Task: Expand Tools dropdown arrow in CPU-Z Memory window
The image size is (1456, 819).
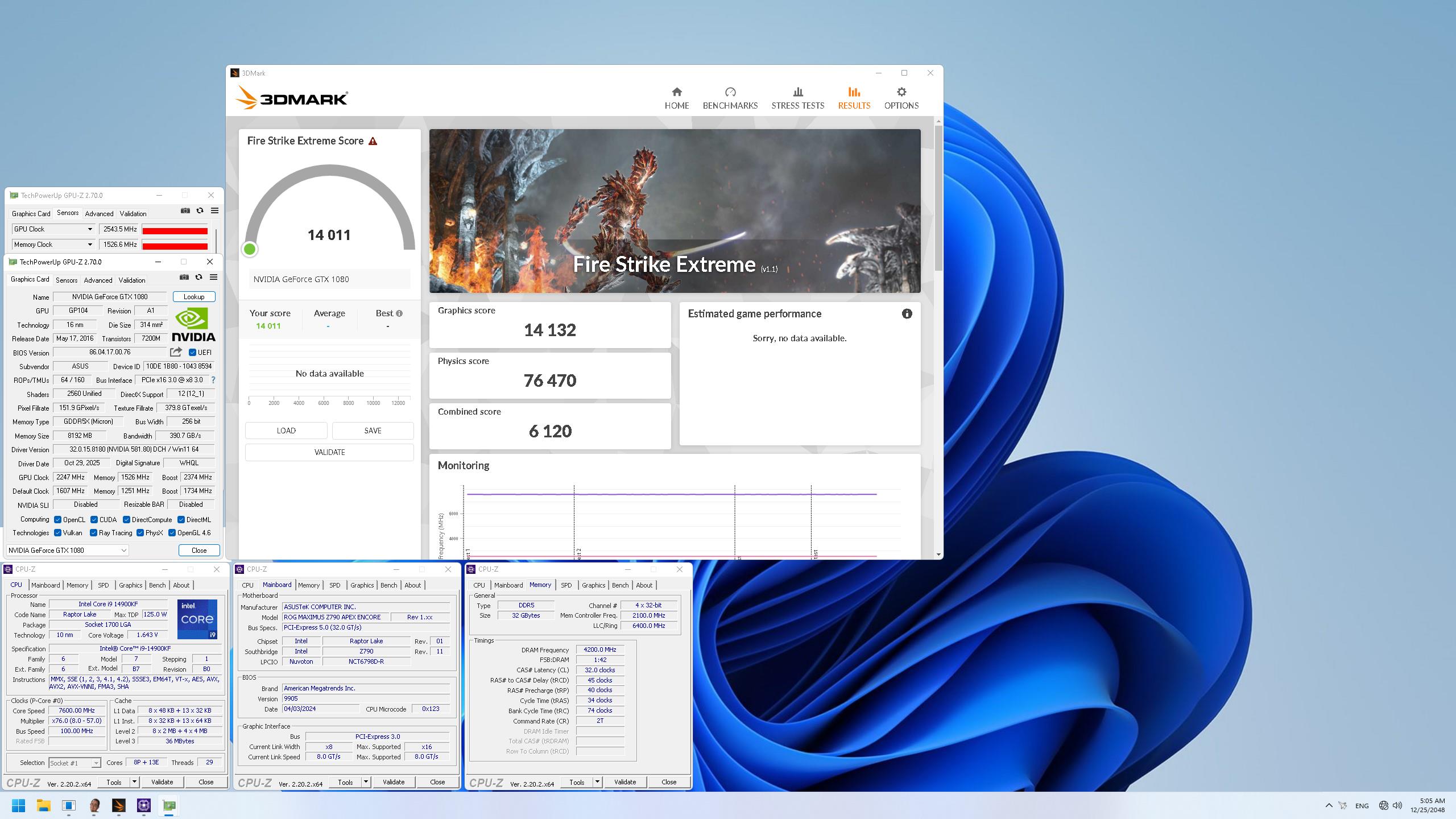Action: 597,782
